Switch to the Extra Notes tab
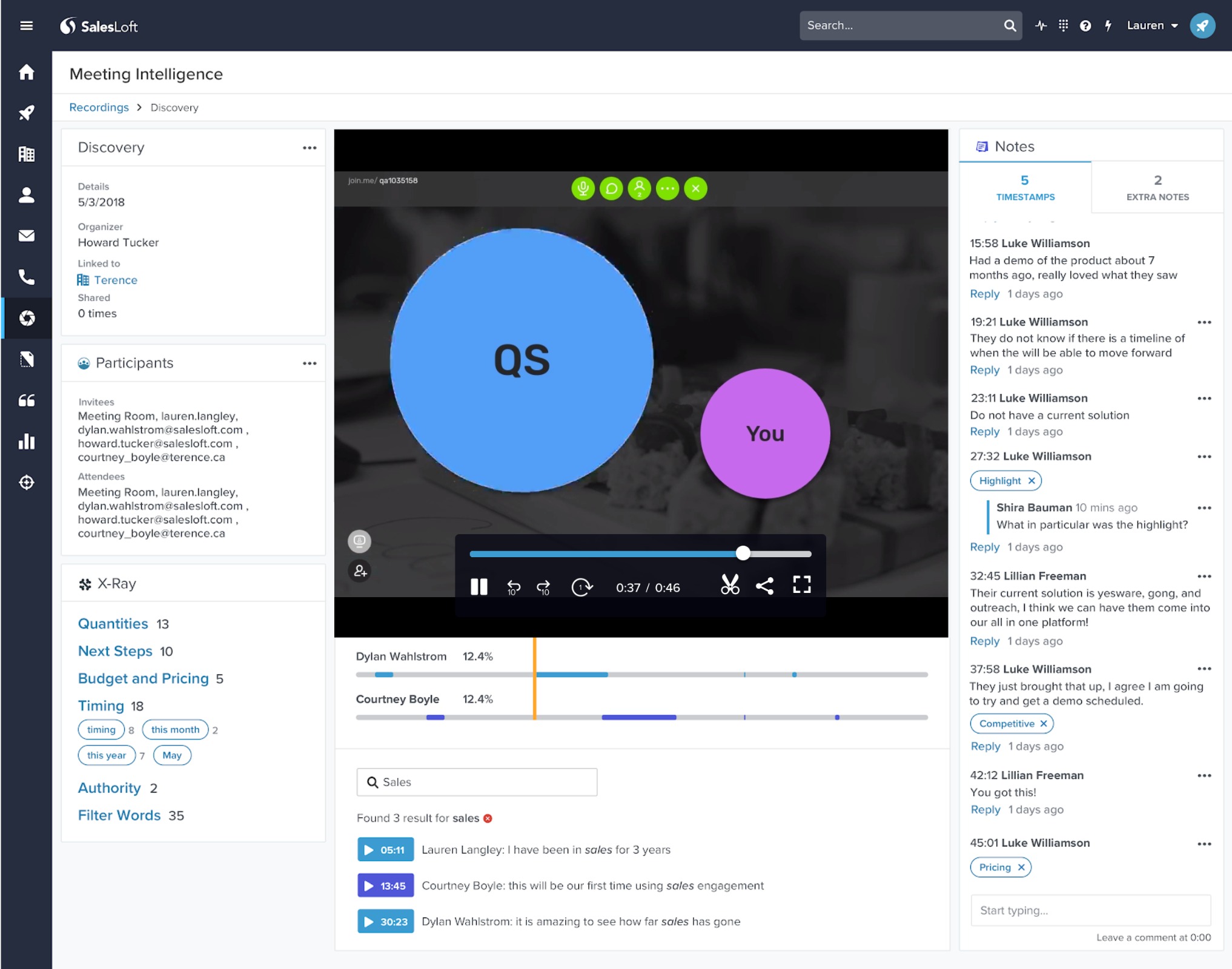Viewport: 1232px width, 969px height. click(1157, 188)
